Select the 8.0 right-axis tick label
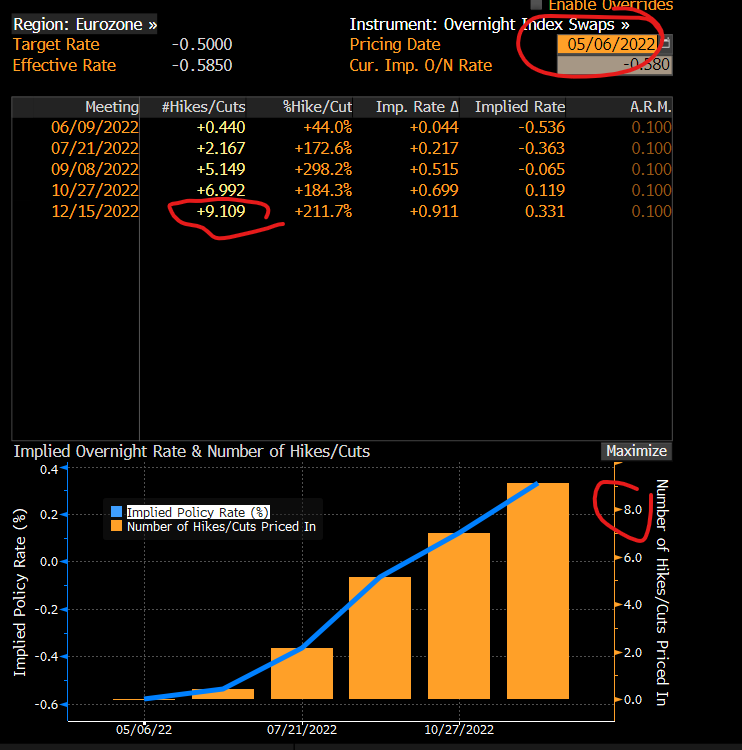742x750 pixels. pyautogui.click(x=633, y=510)
